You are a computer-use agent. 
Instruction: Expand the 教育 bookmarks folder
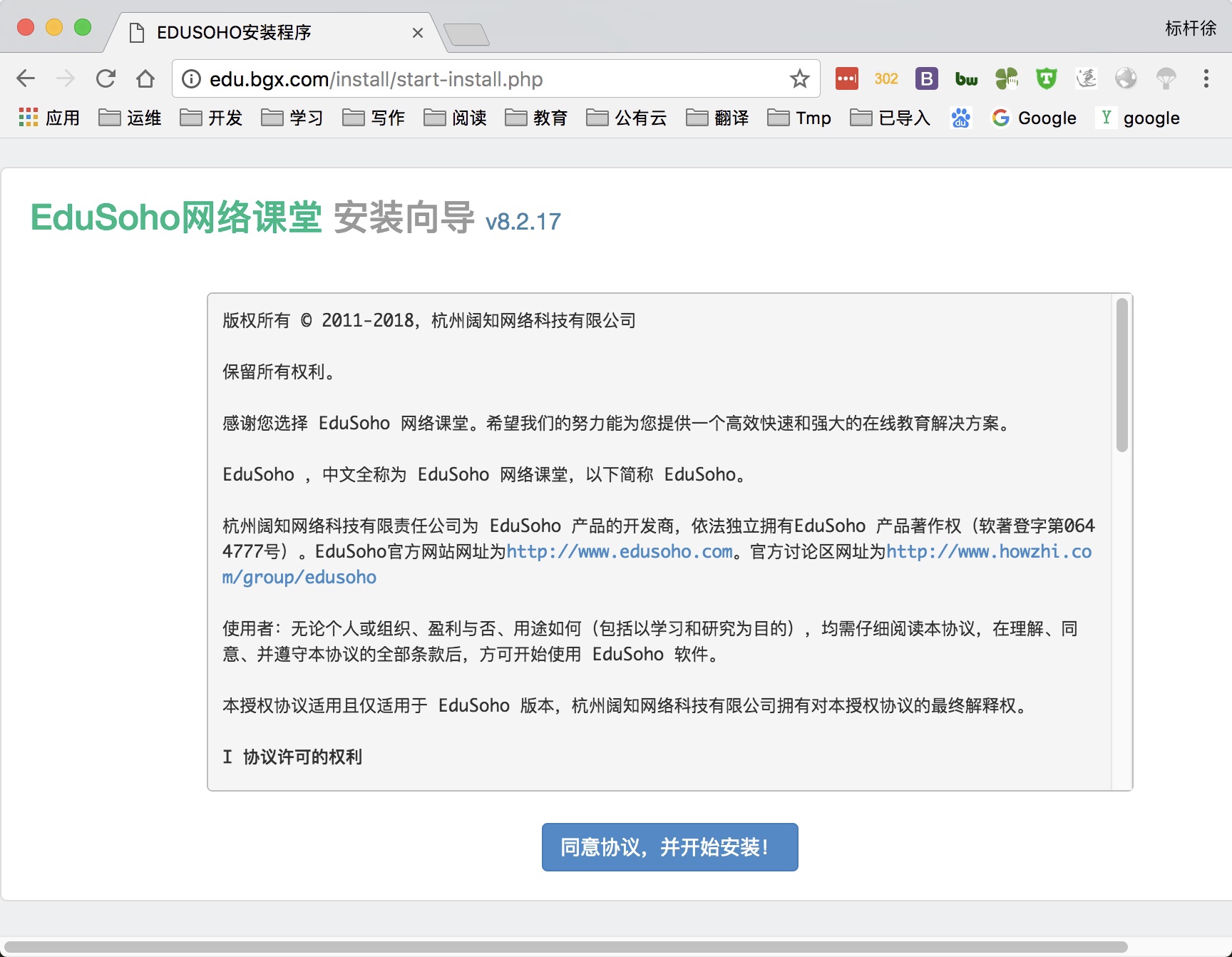pos(536,118)
